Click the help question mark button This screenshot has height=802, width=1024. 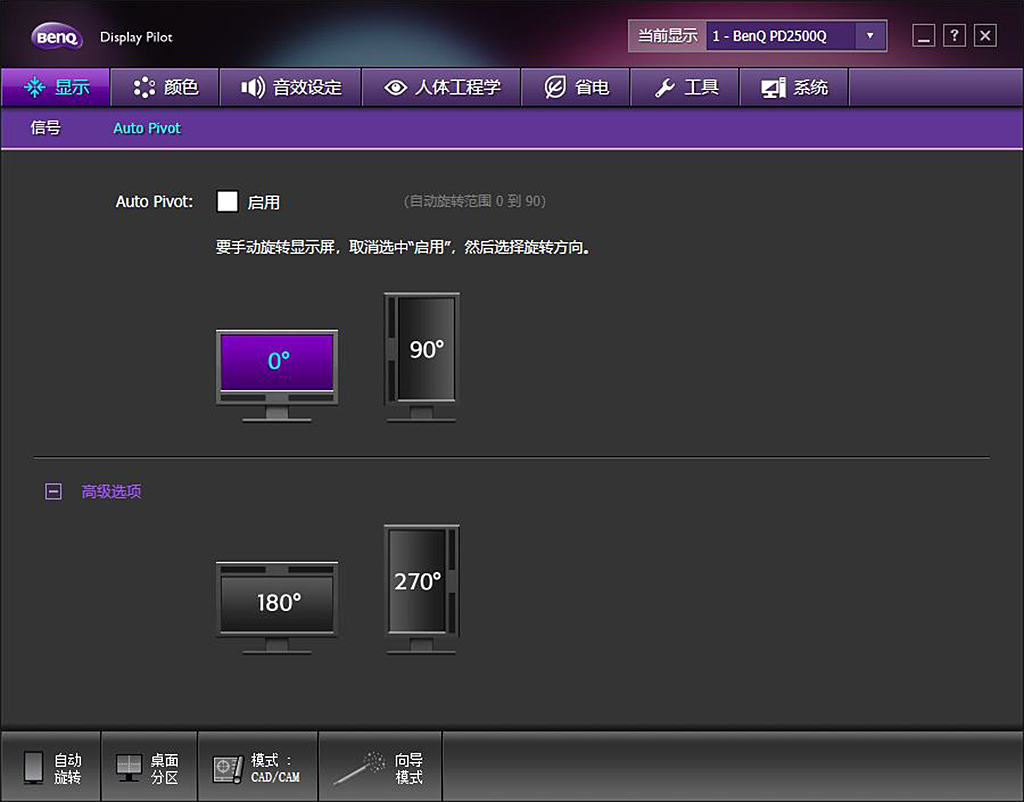954,35
